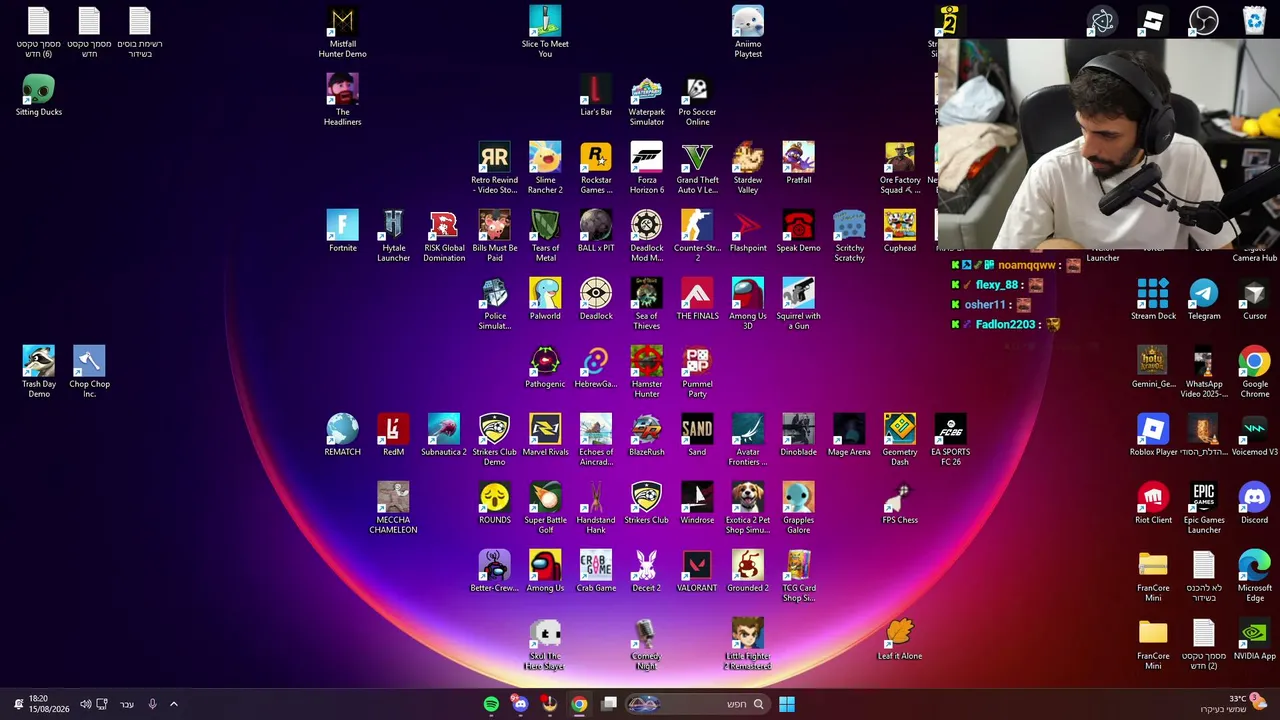The height and width of the screenshot is (720, 1280).
Task: Open Squirrel with a Gun
Action: (798, 304)
